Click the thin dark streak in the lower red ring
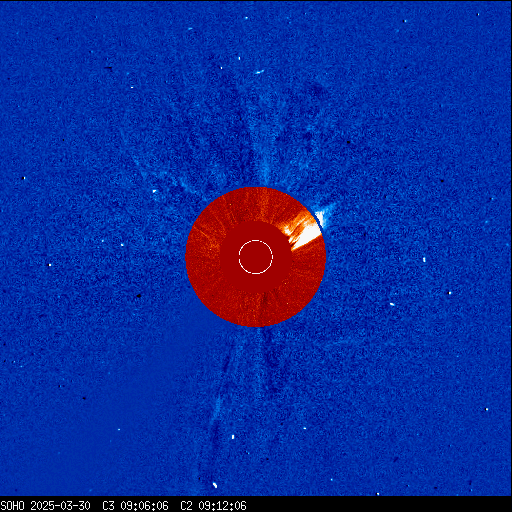The height and width of the screenshot is (512, 512). tap(265, 299)
